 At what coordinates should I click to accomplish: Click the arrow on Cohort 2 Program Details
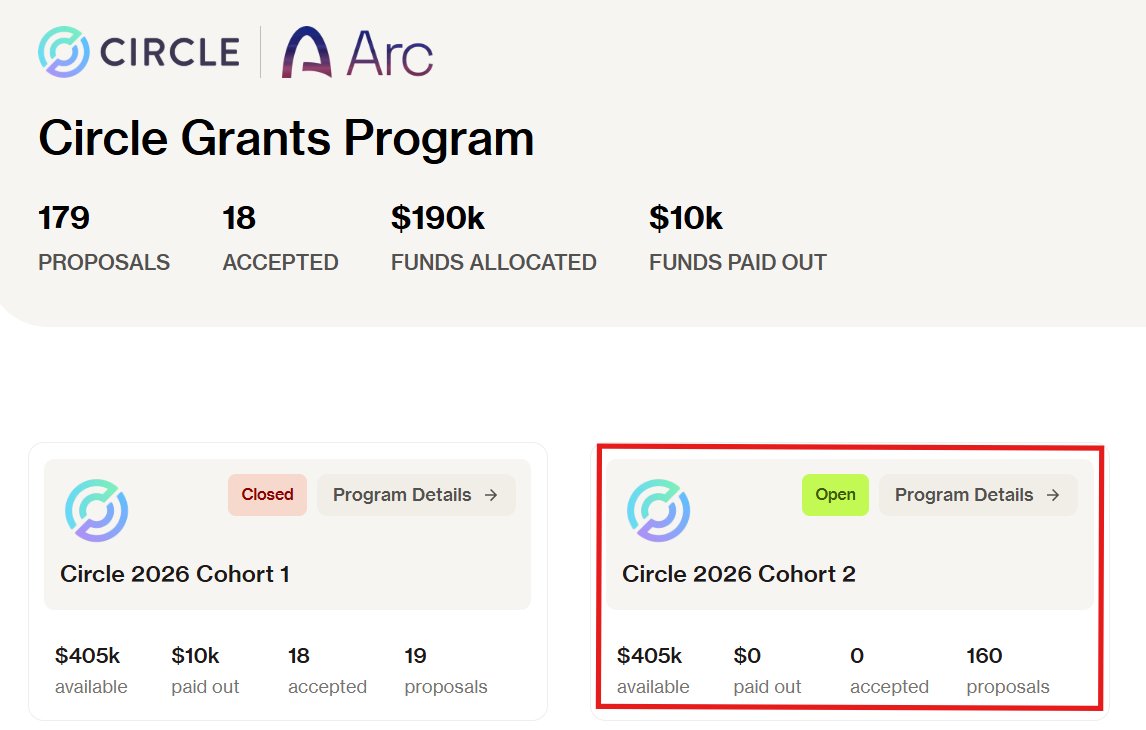pos(1053,495)
